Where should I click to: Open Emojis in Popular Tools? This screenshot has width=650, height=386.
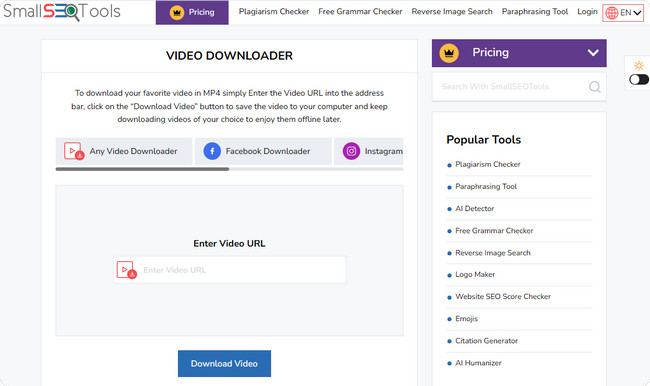466,318
